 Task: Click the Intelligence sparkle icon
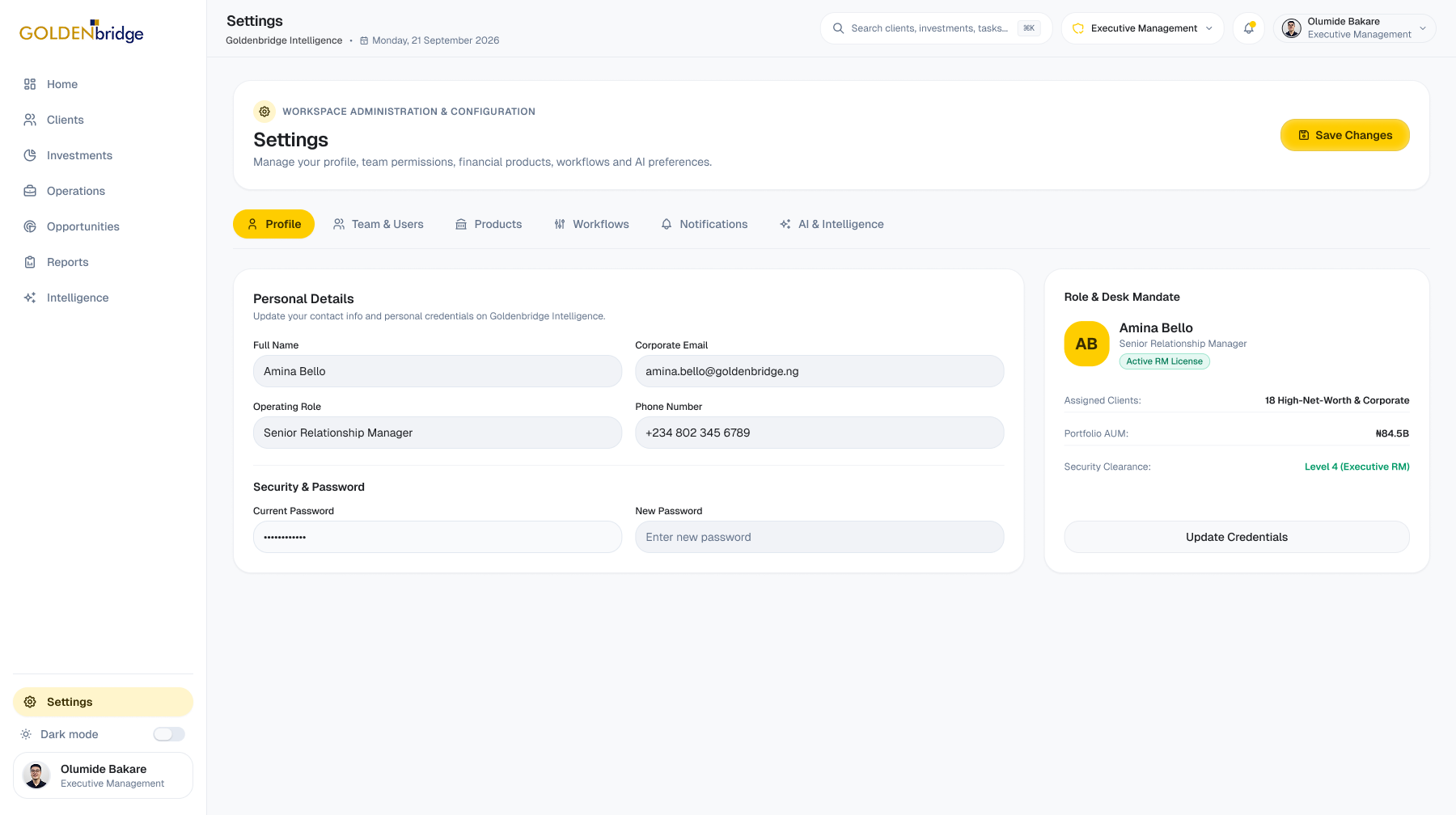(x=30, y=298)
